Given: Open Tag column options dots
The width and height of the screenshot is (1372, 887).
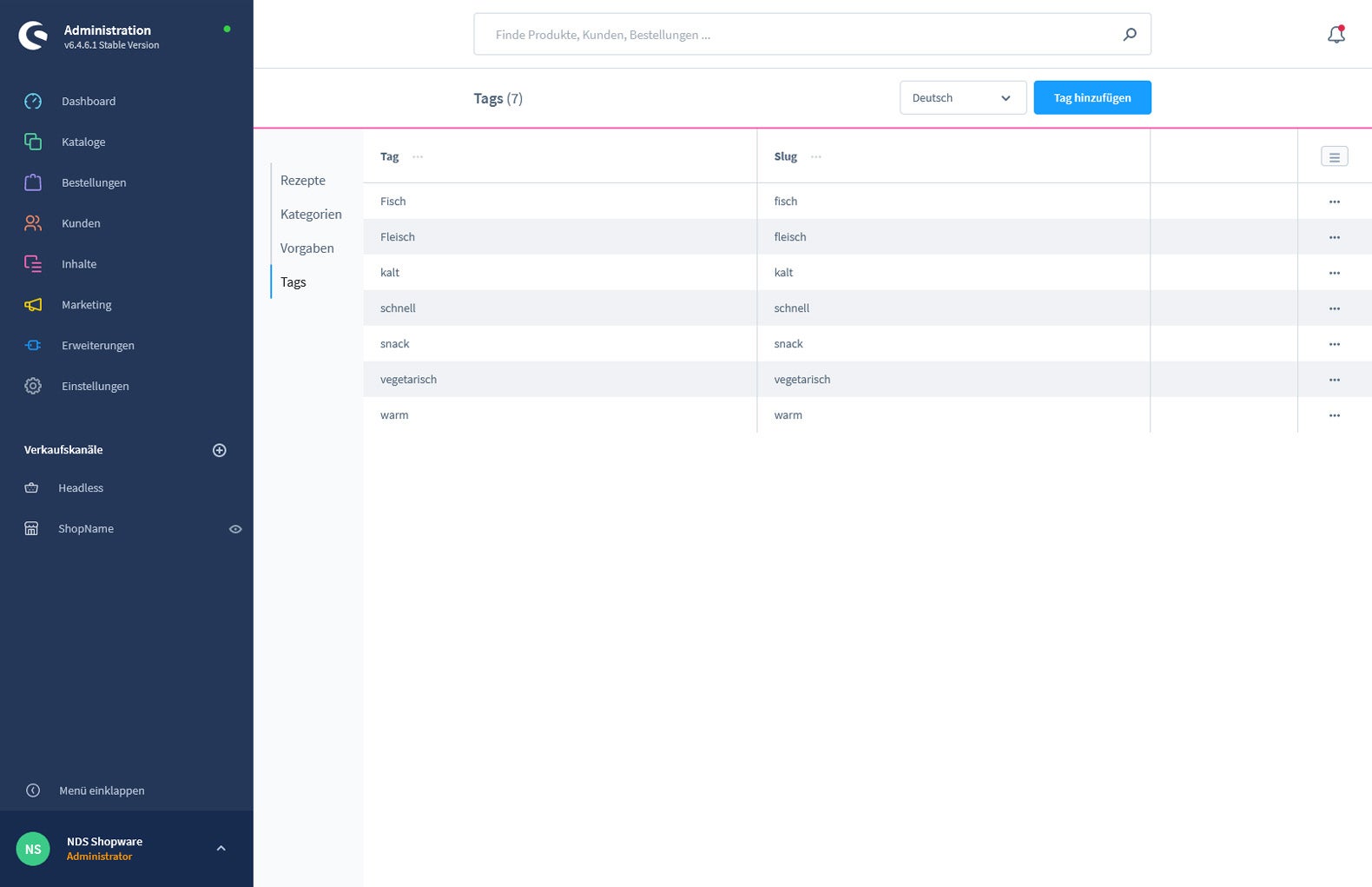Looking at the screenshot, I should pyautogui.click(x=418, y=156).
